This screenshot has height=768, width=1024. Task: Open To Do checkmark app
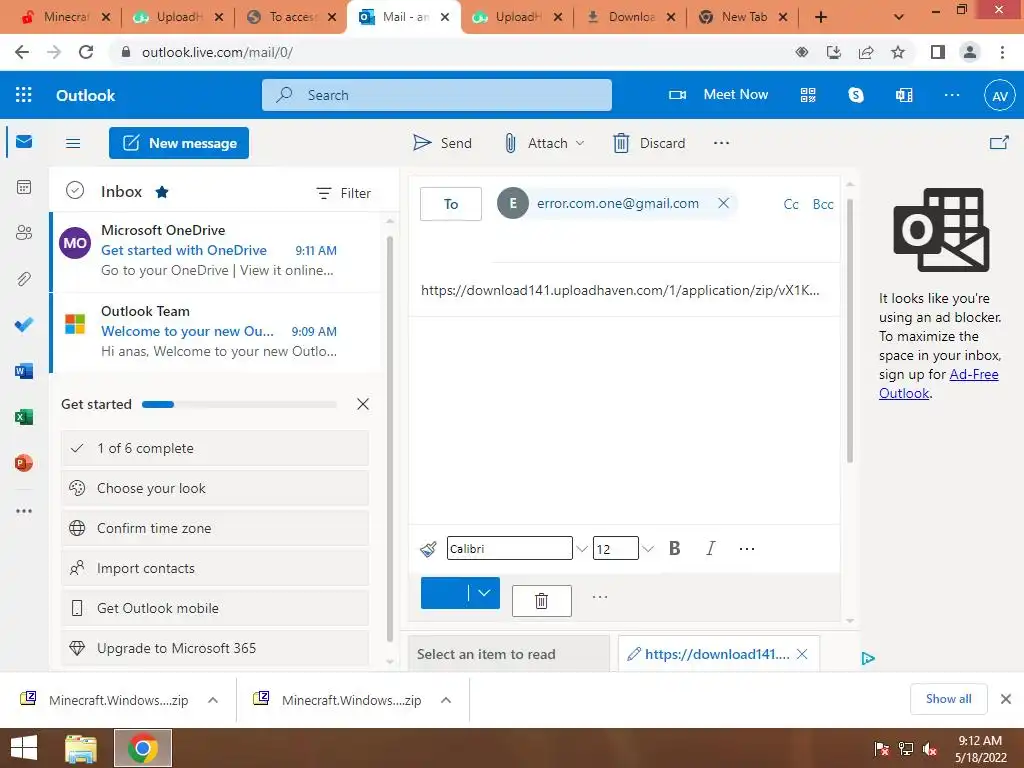(24, 325)
